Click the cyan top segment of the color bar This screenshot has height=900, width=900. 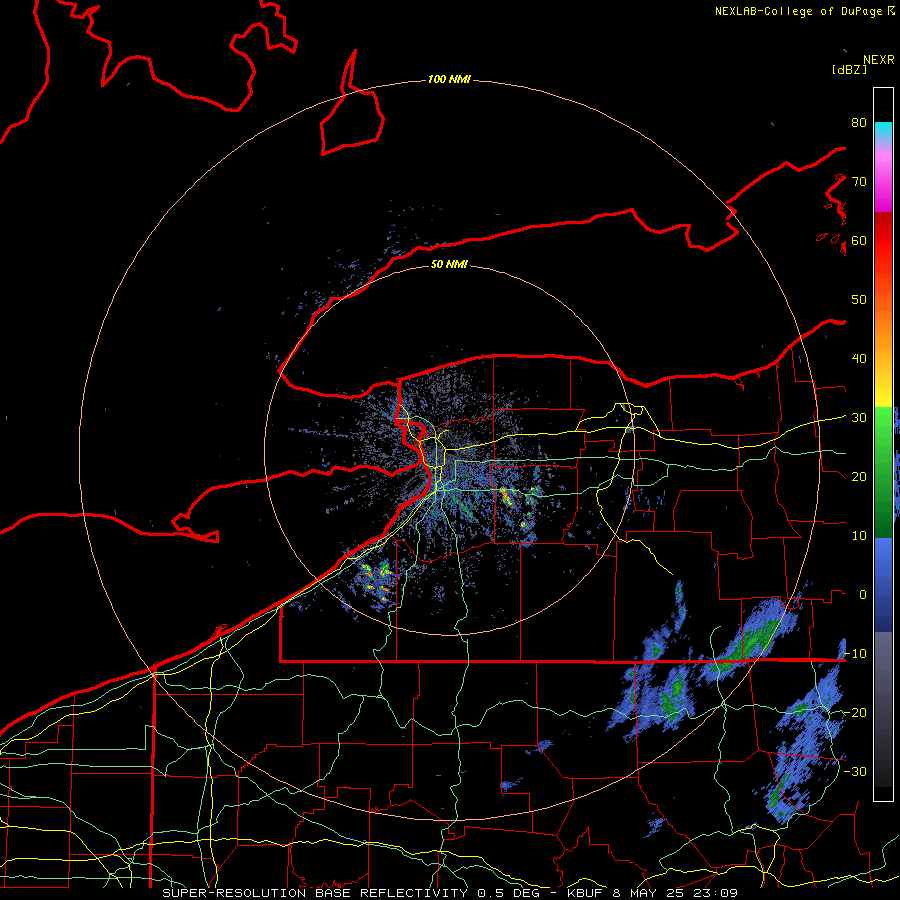click(883, 132)
